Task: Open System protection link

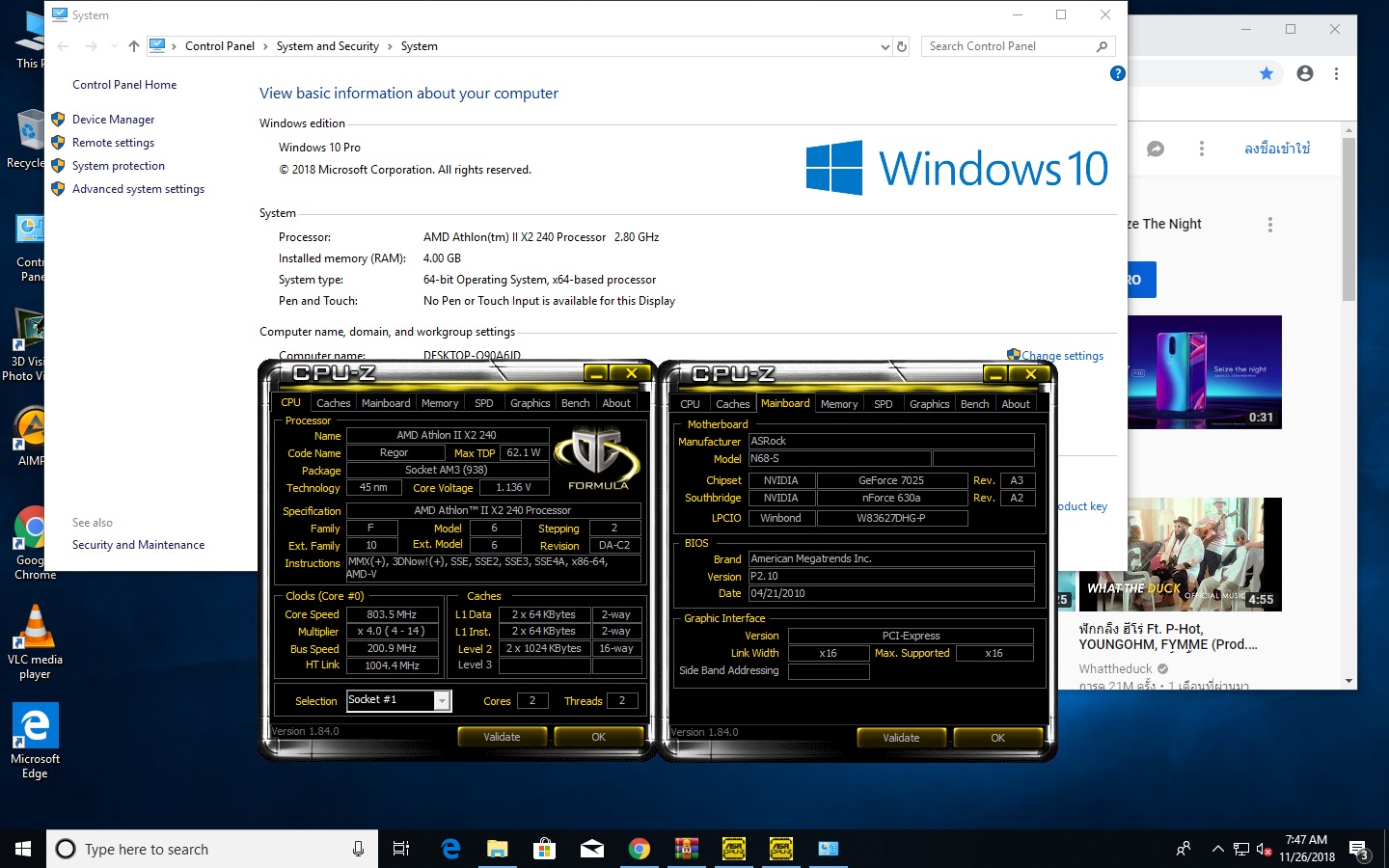Action: click(x=118, y=166)
